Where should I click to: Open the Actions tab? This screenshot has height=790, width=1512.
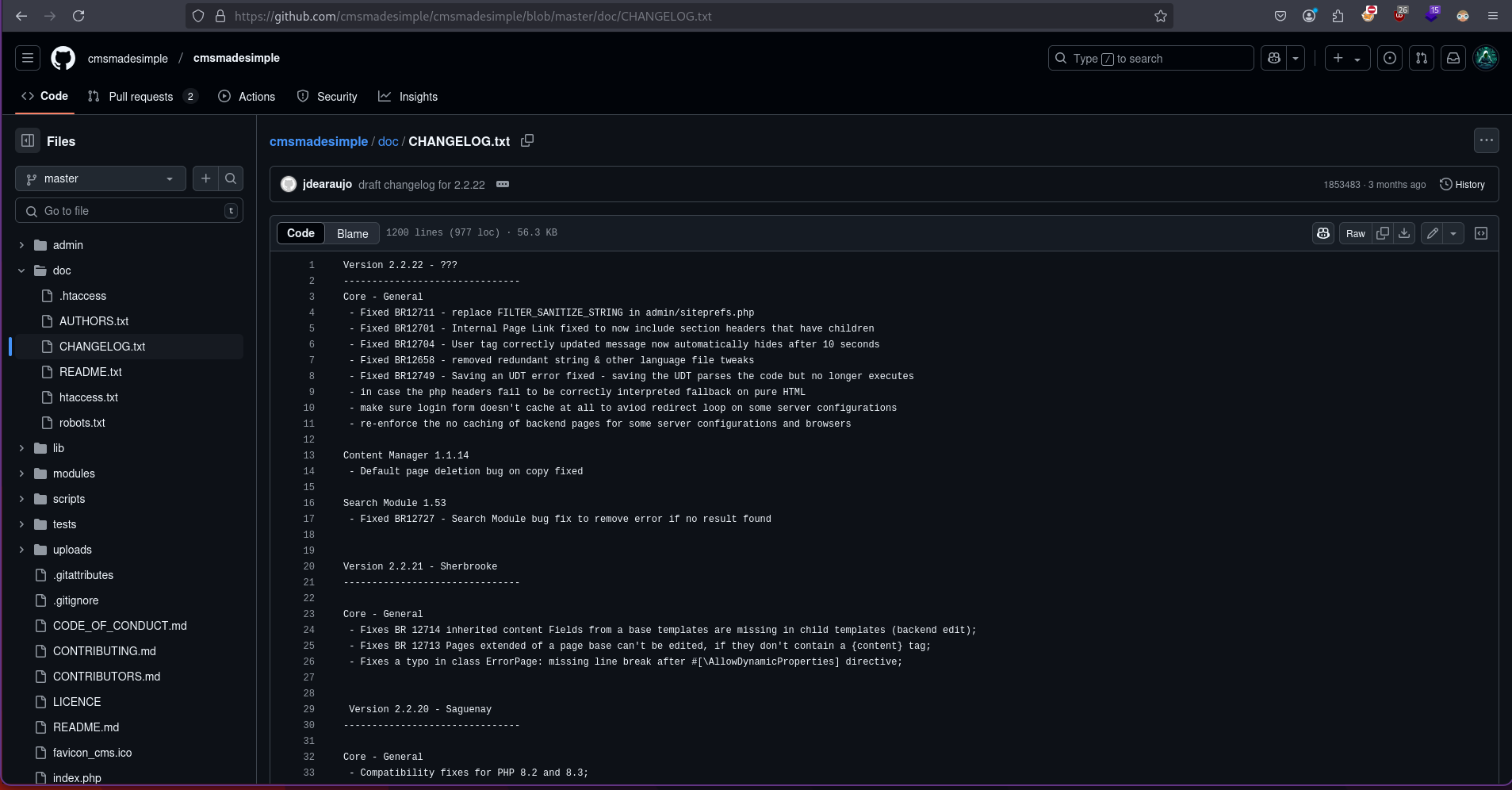247,96
